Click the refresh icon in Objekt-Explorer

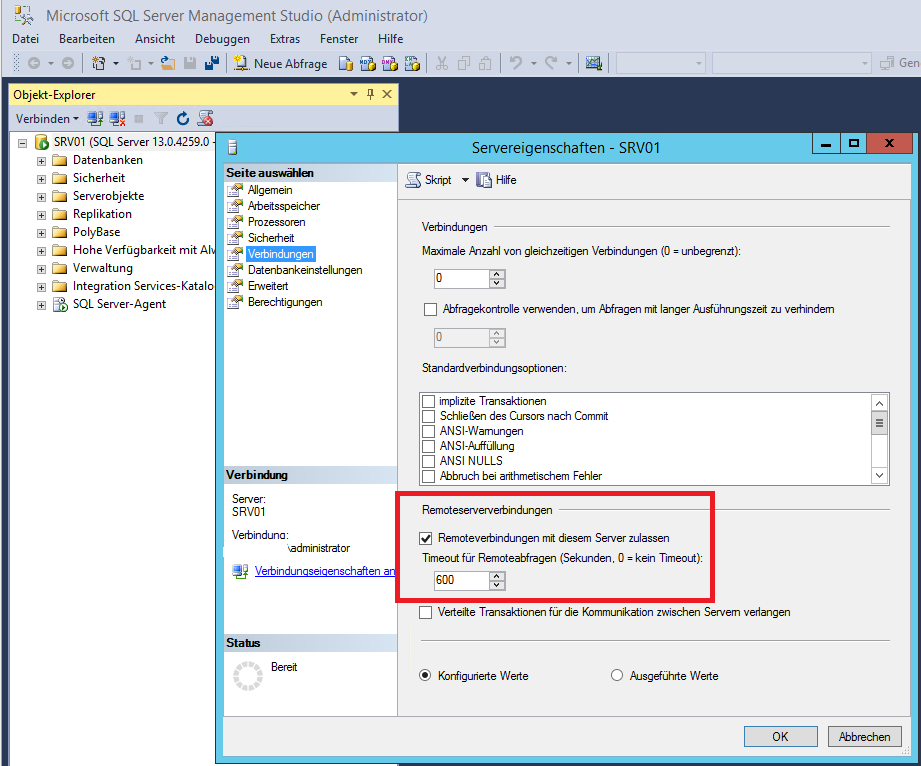click(x=183, y=118)
